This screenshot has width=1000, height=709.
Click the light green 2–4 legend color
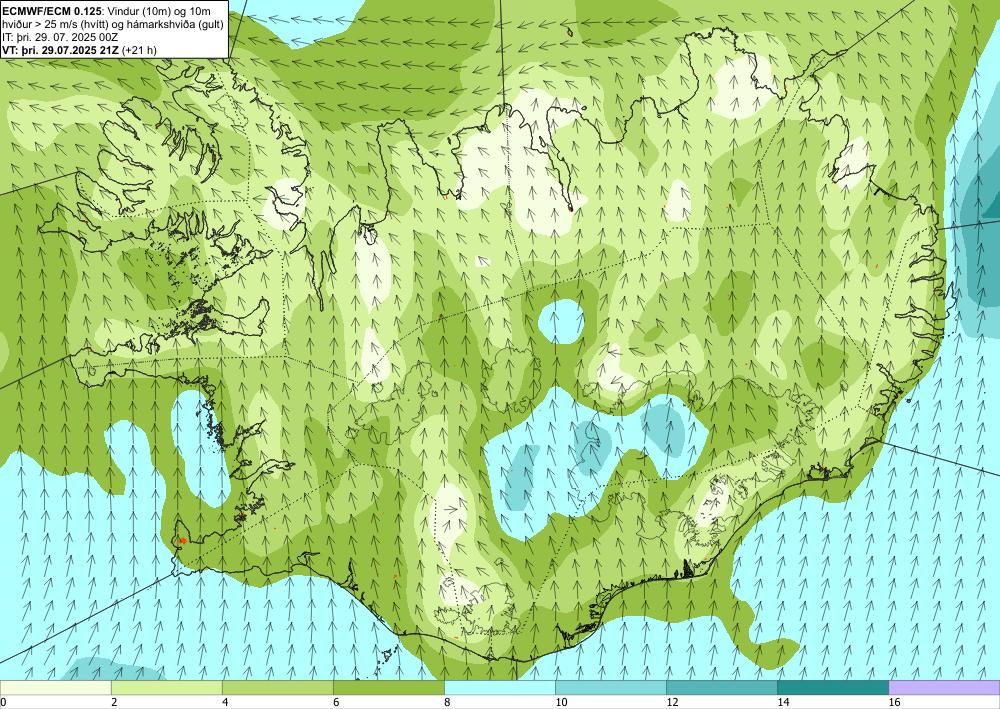(x=166, y=688)
